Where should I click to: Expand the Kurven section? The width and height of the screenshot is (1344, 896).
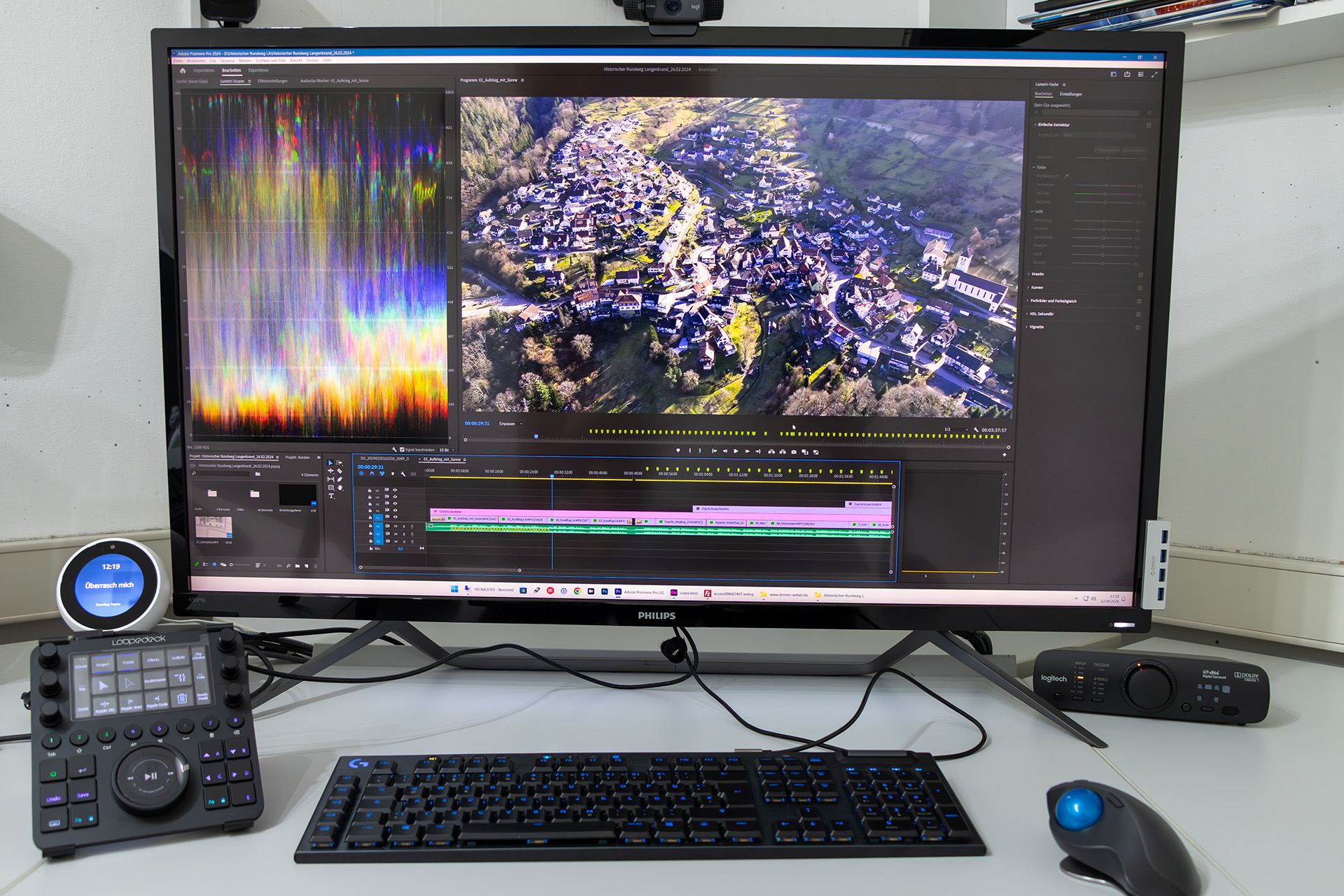[x=1035, y=287]
